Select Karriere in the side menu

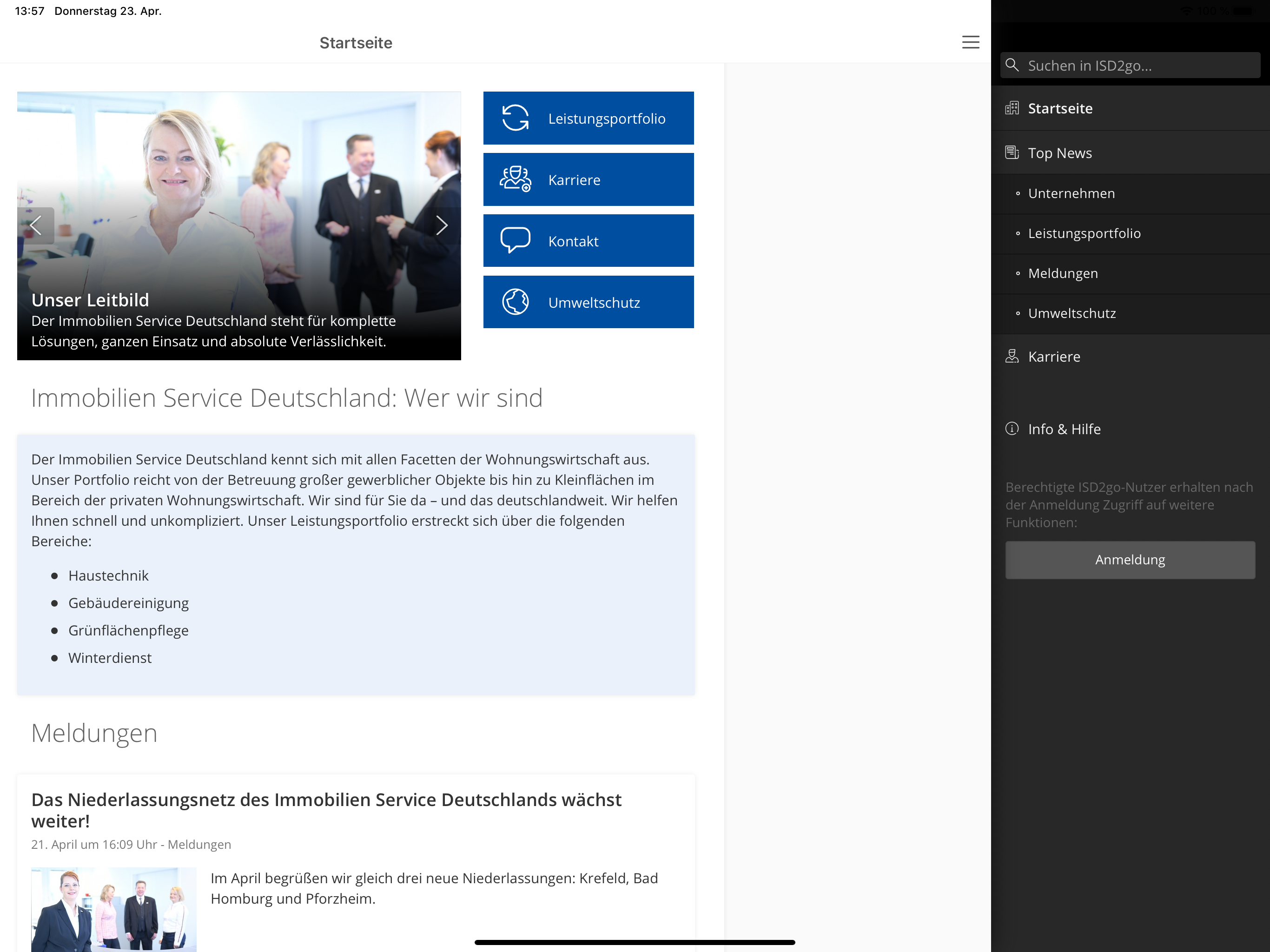[x=1130, y=357]
